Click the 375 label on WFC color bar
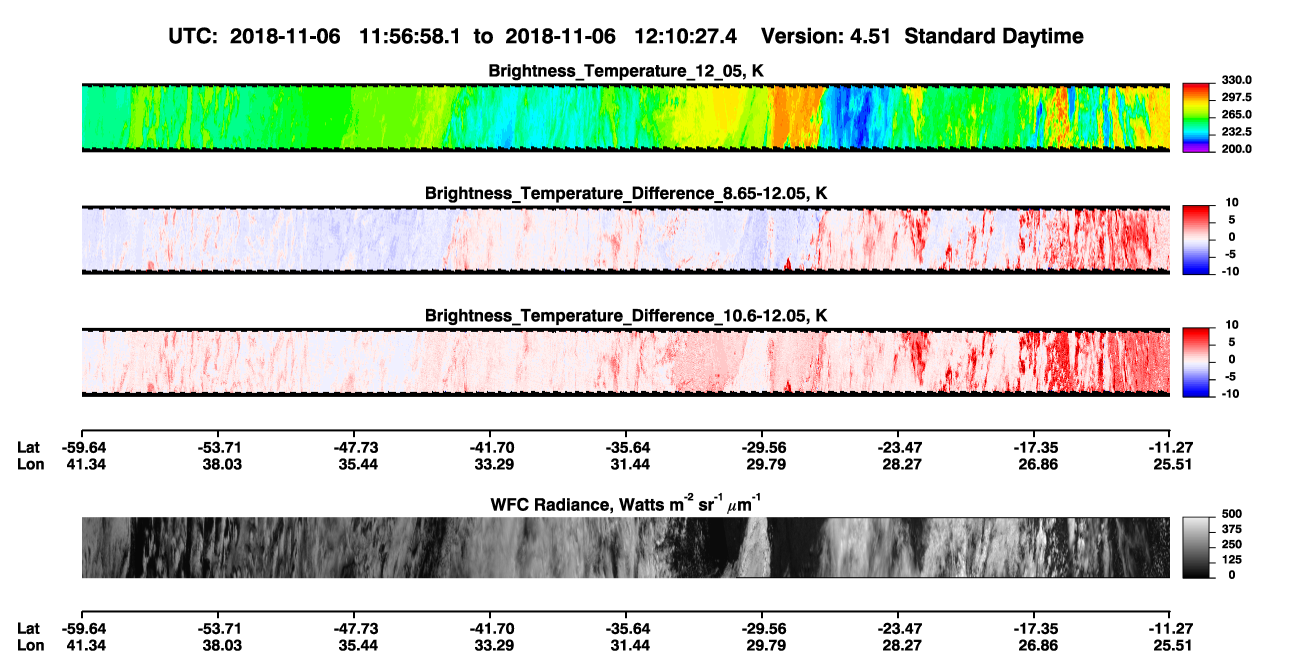Viewport: 1300px width, 667px height. point(1230,529)
